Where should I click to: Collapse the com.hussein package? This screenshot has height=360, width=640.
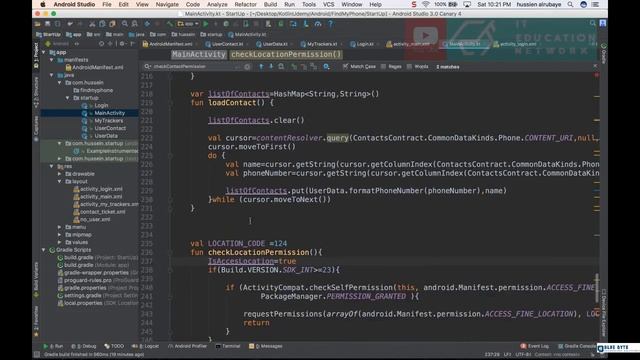60,83
